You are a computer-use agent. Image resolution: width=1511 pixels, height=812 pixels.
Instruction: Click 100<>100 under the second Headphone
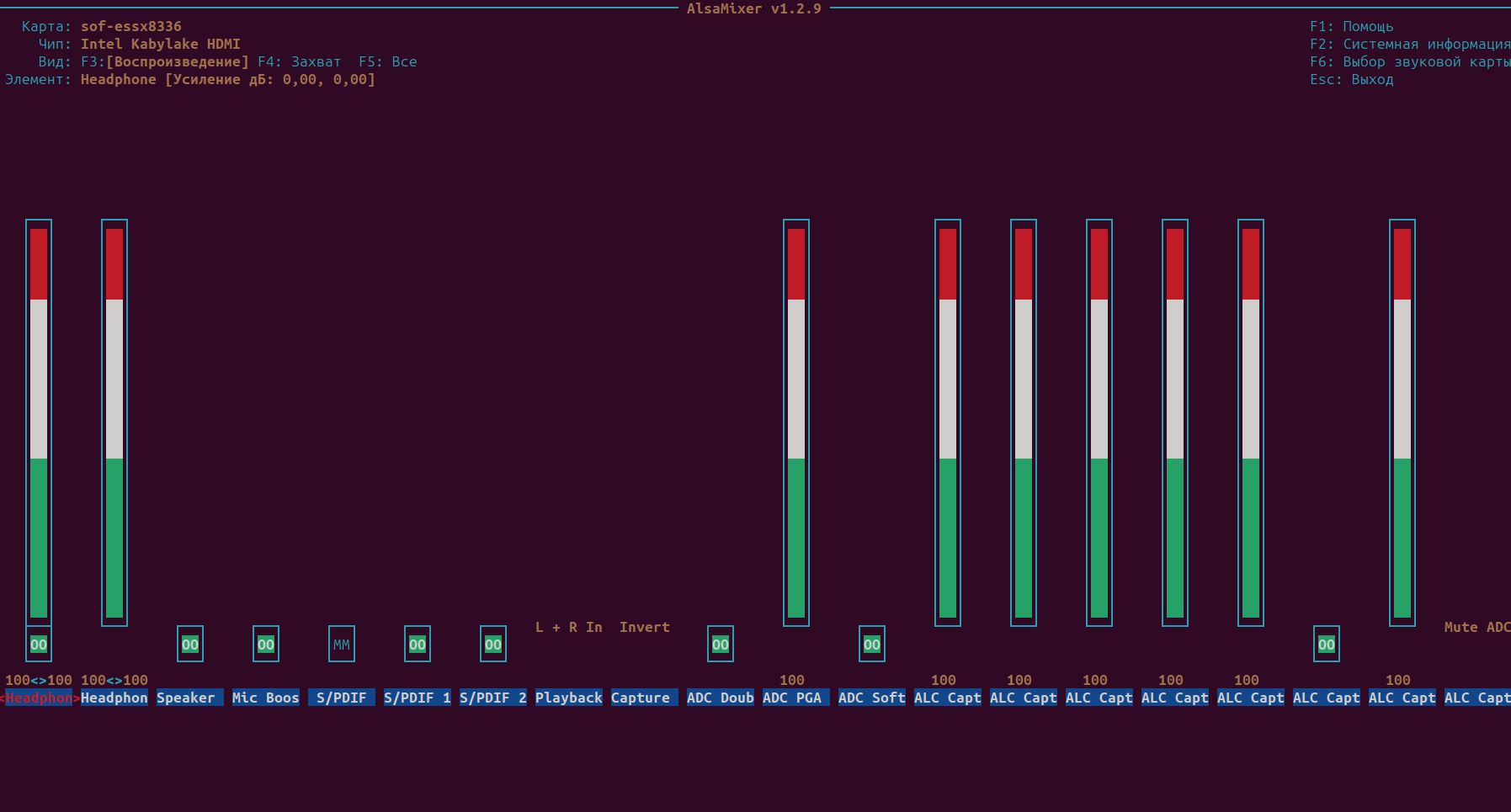(114, 680)
